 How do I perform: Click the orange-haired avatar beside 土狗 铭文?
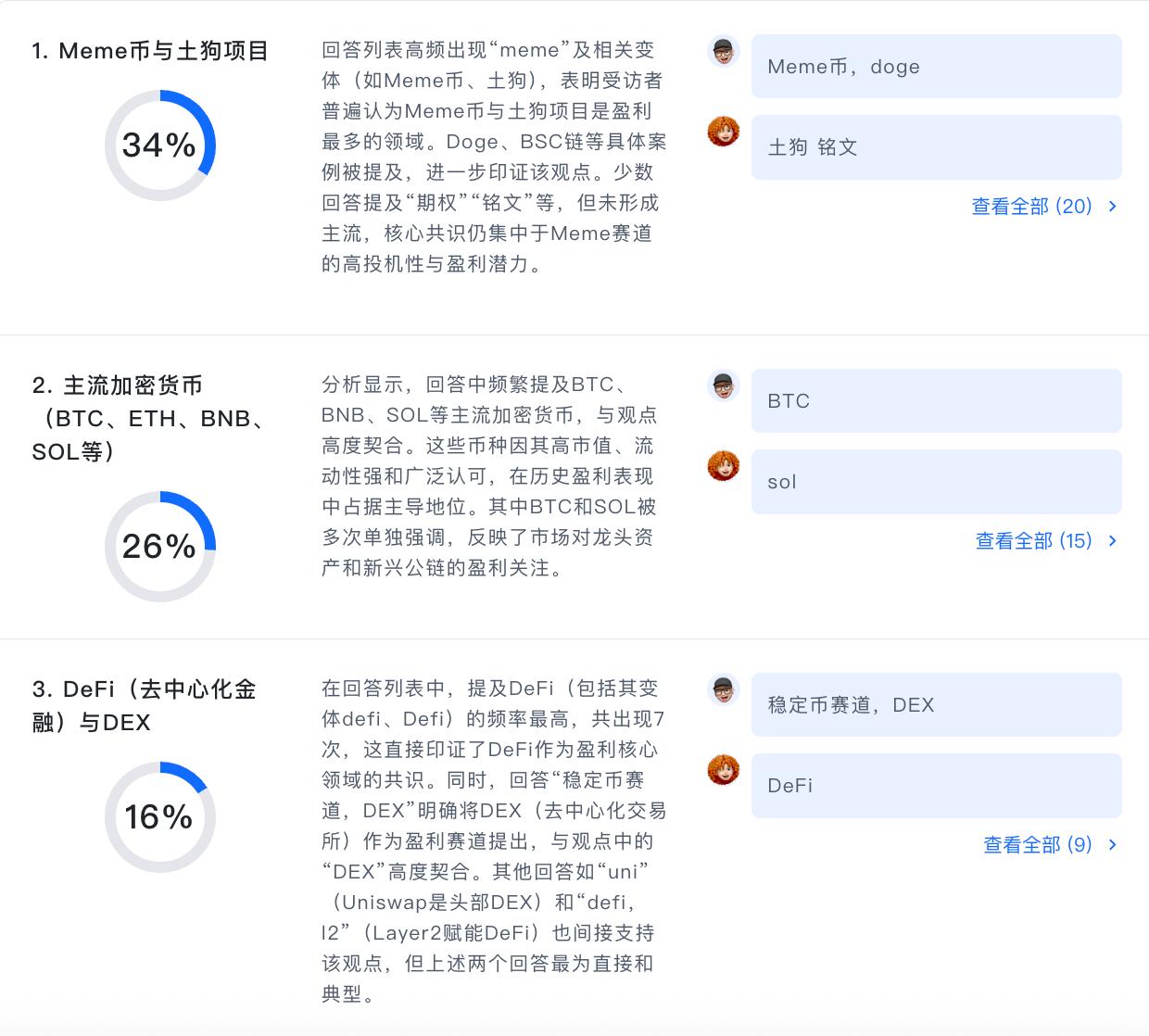(722, 133)
